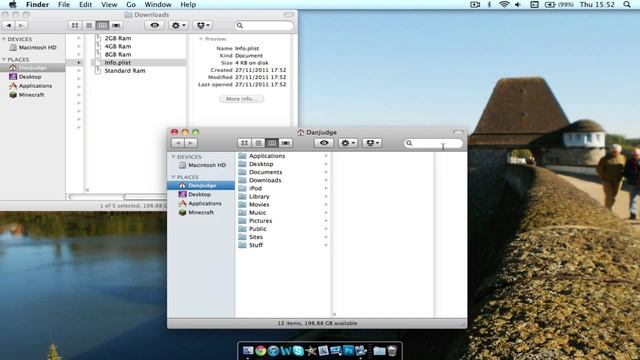Launch iMovie star icon in Dock
This screenshot has width=640, height=360.
311,351
